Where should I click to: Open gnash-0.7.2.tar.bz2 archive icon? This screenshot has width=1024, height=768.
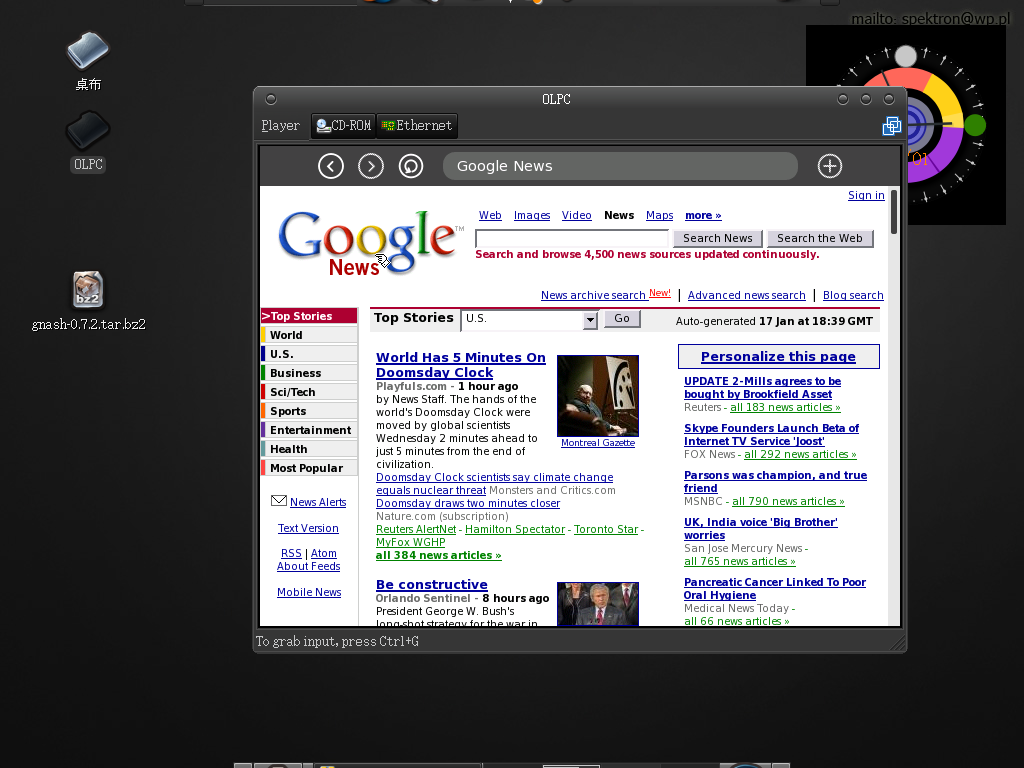click(x=88, y=301)
